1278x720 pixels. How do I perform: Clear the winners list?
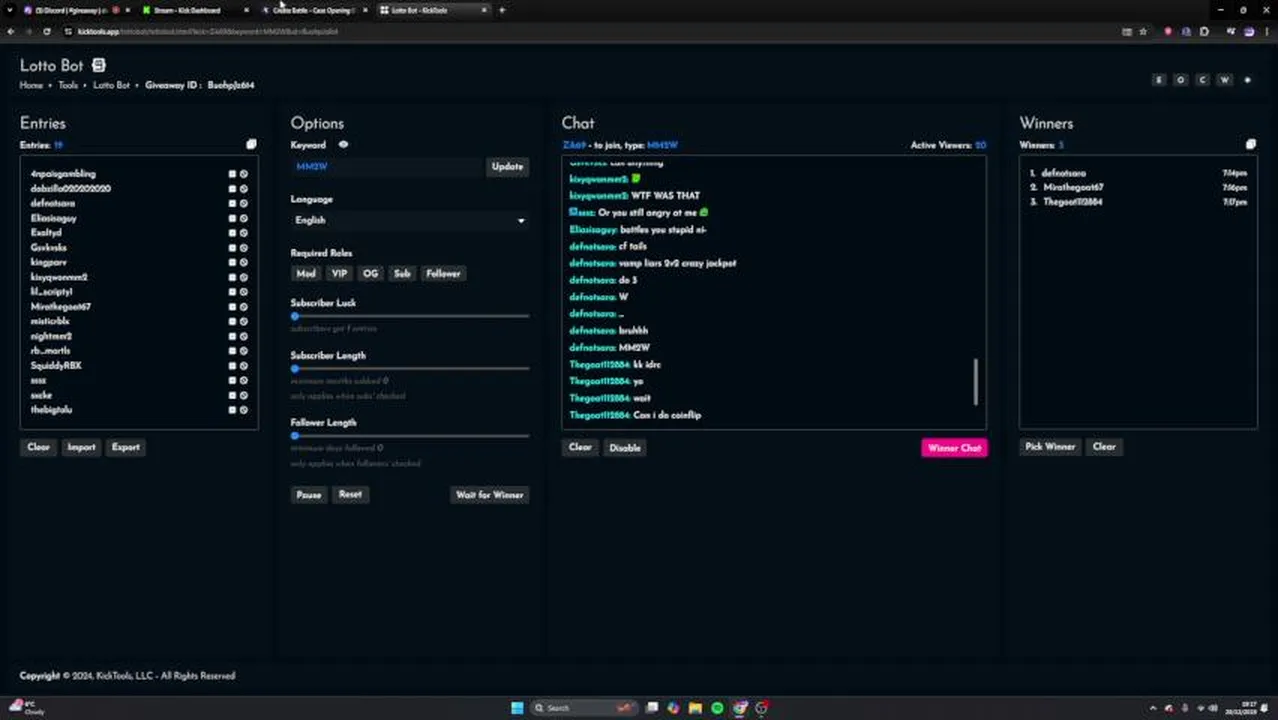1104,447
